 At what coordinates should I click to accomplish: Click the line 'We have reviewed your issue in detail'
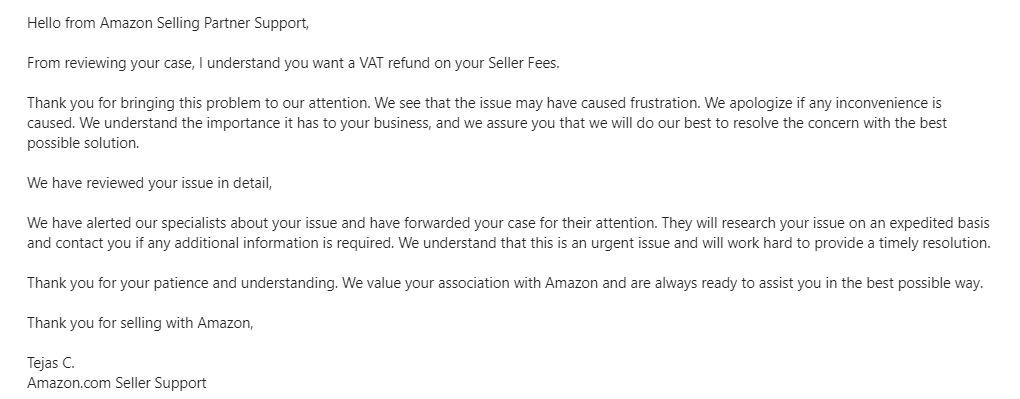[150, 183]
